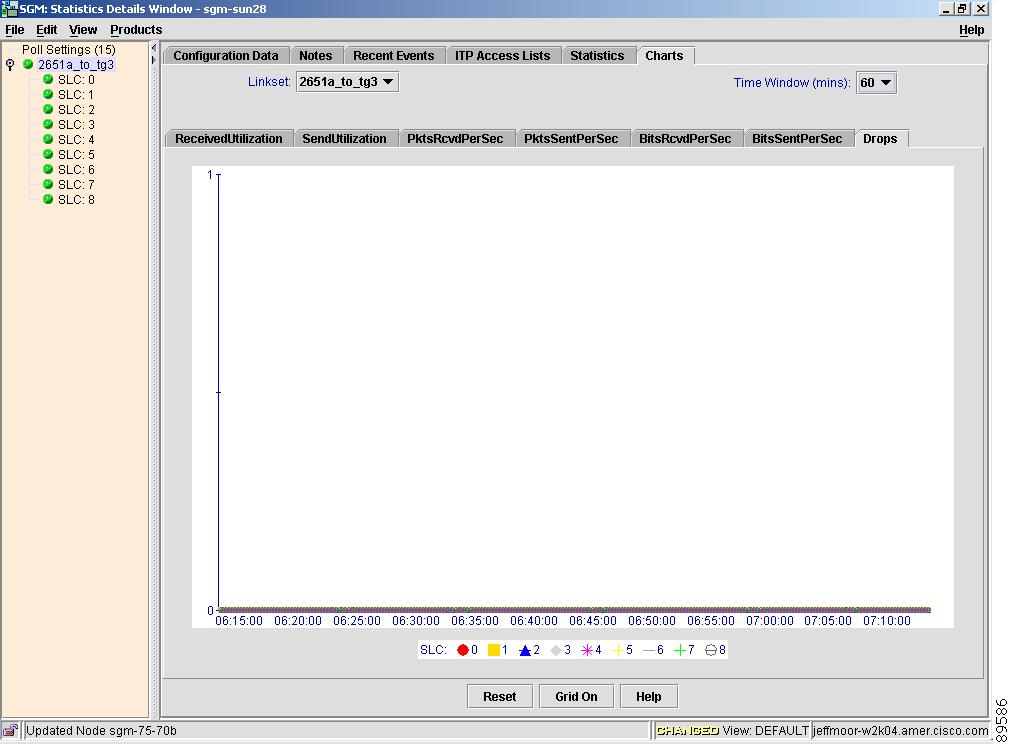Image resolution: width=1011 pixels, height=744 pixels.
Task: Click the Grid On button
Action: coord(576,696)
